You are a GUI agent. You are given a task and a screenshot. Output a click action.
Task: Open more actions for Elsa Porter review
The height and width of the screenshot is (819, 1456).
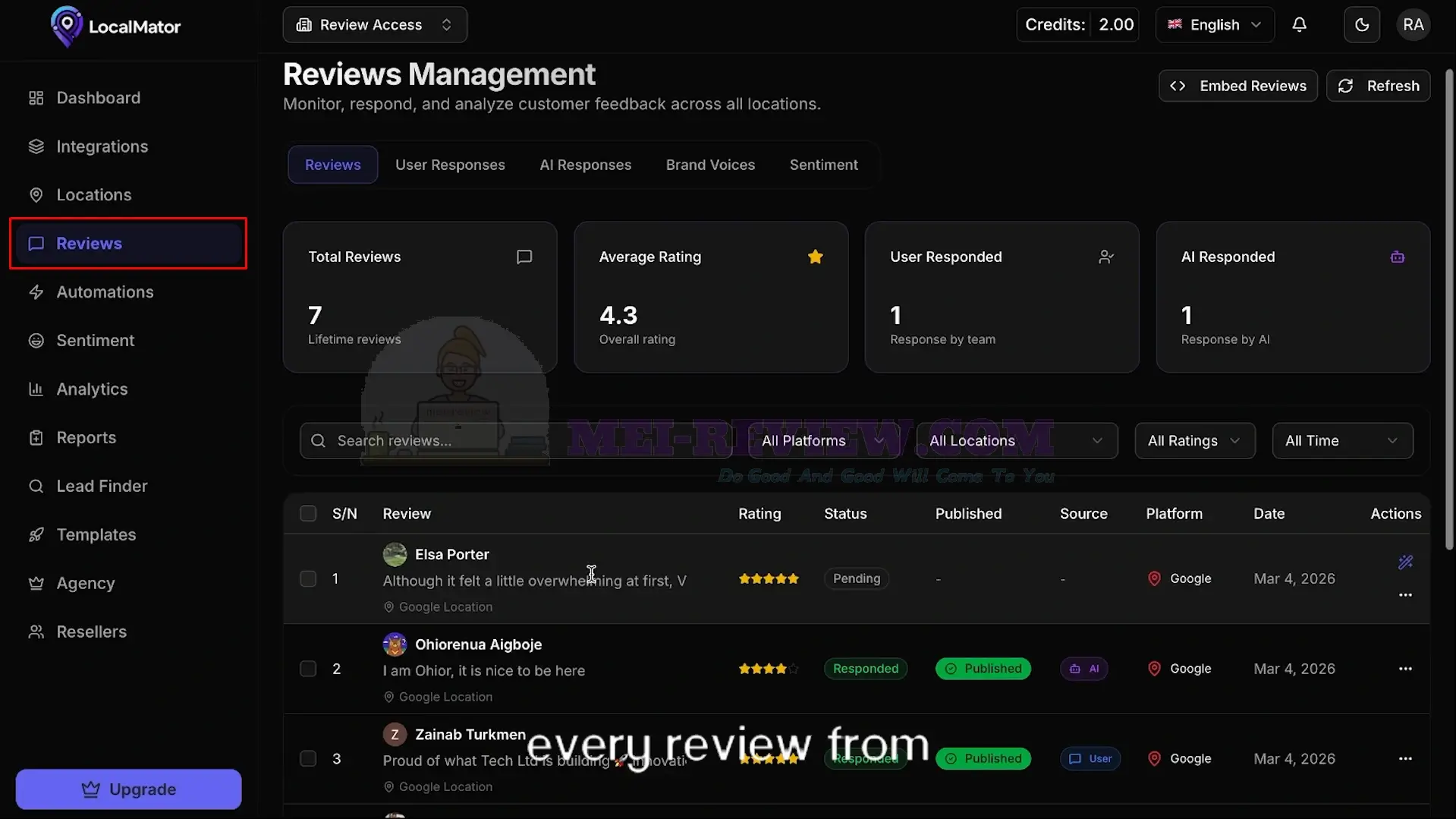click(x=1405, y=595)
